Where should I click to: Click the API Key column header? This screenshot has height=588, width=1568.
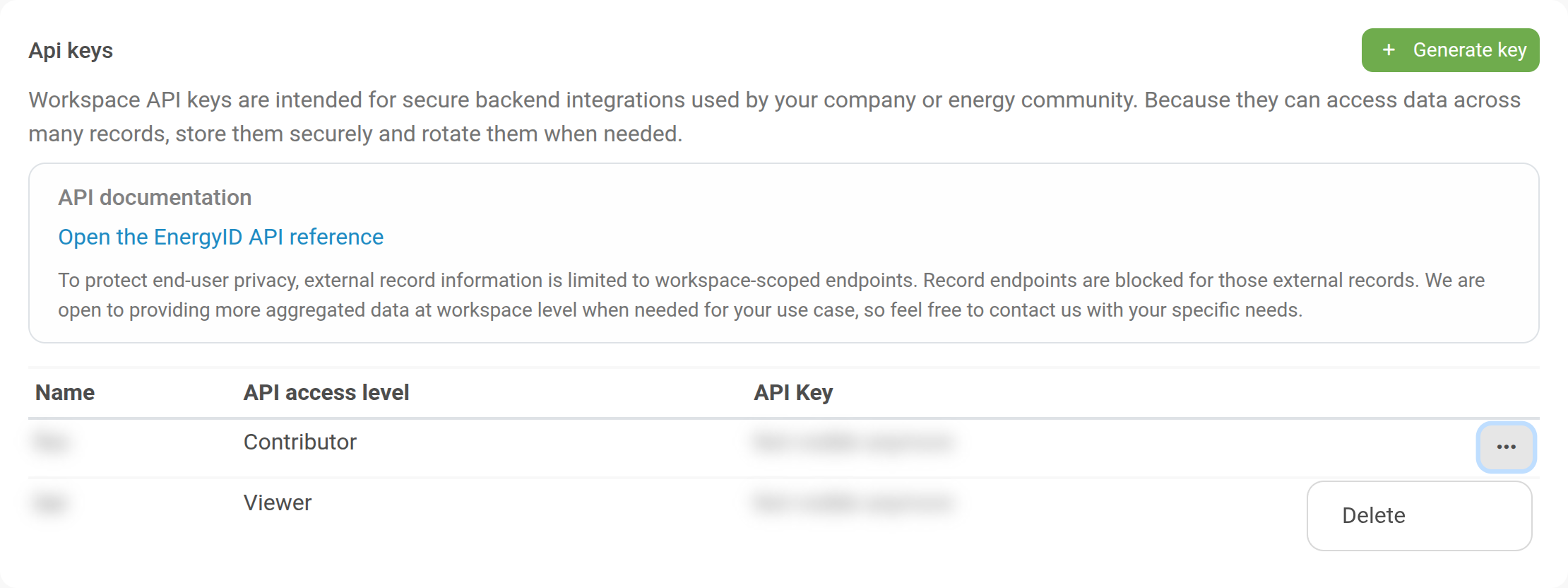(x=793, y=392)
